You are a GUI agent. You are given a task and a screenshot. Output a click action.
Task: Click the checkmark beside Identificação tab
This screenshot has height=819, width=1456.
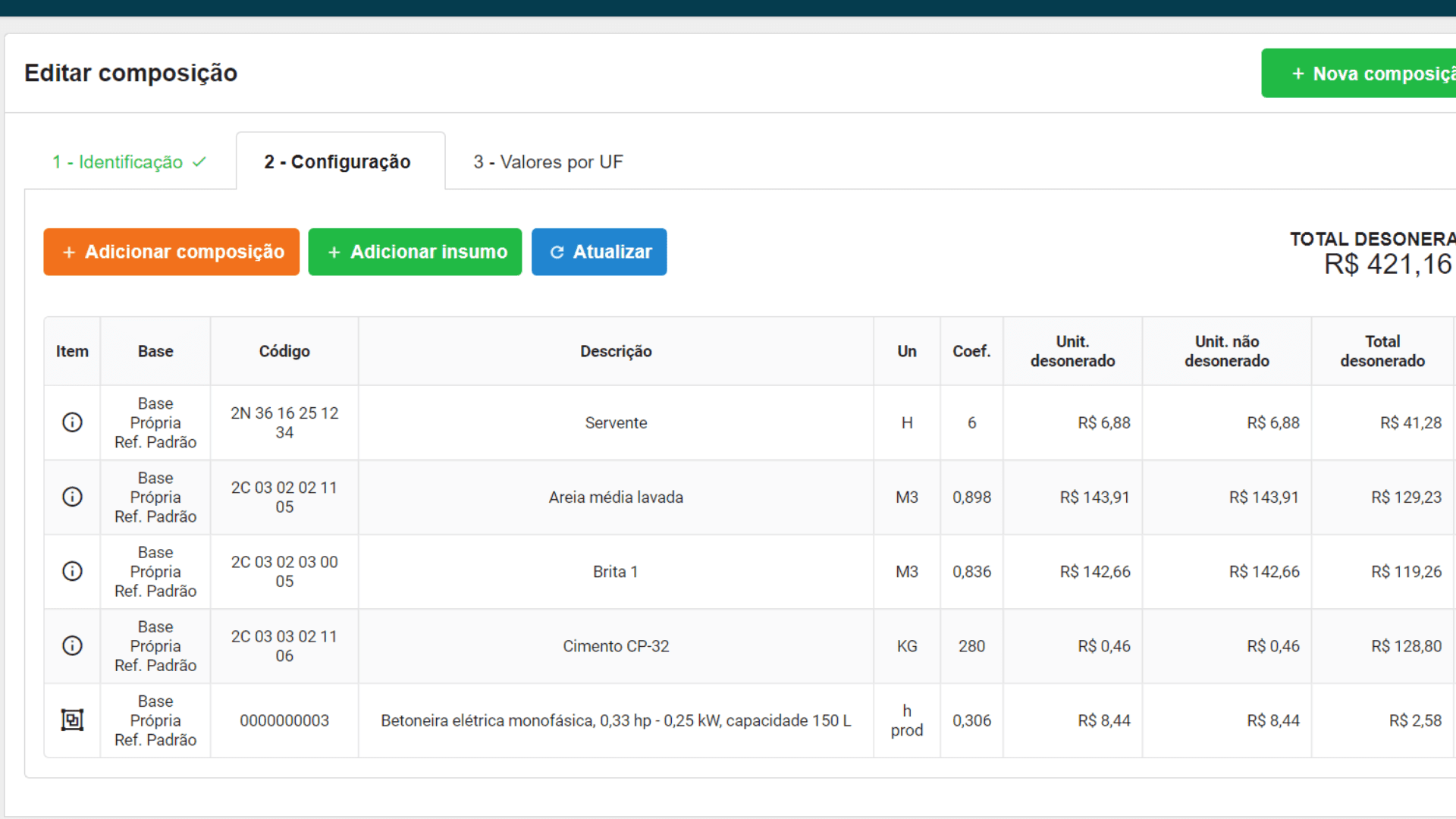199,162
